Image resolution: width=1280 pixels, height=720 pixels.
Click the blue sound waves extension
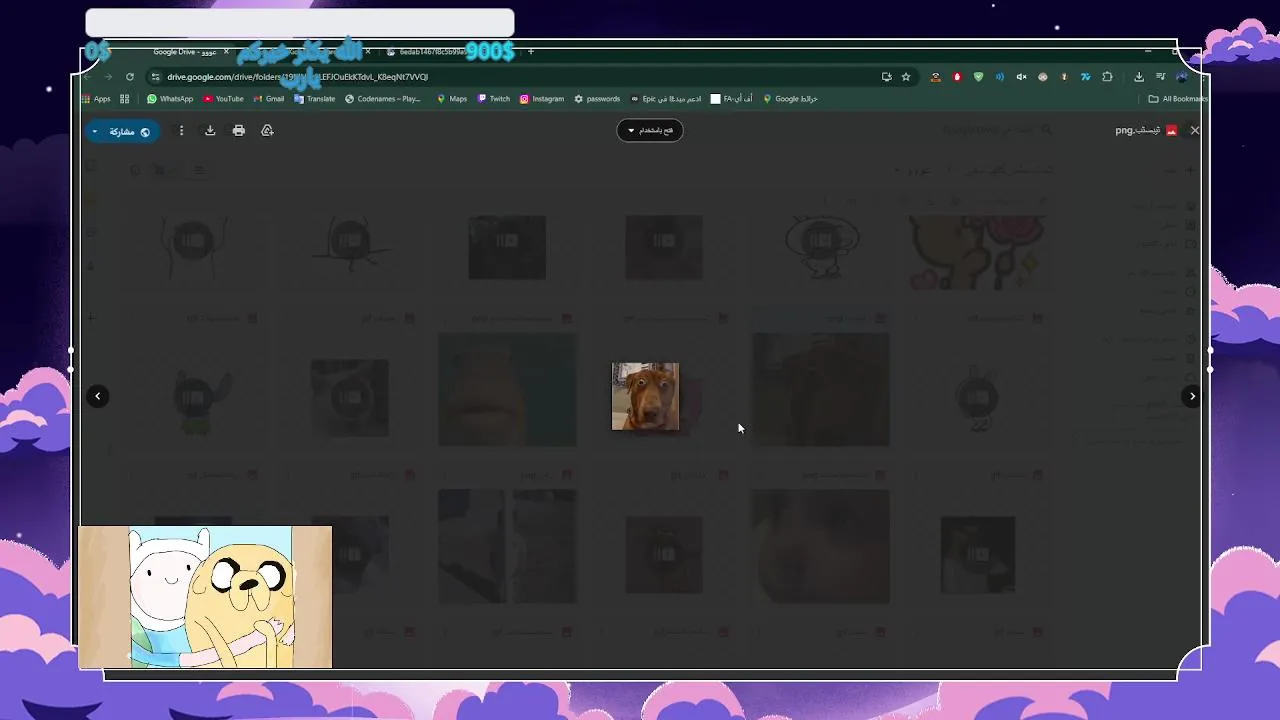pos(1000,77)
